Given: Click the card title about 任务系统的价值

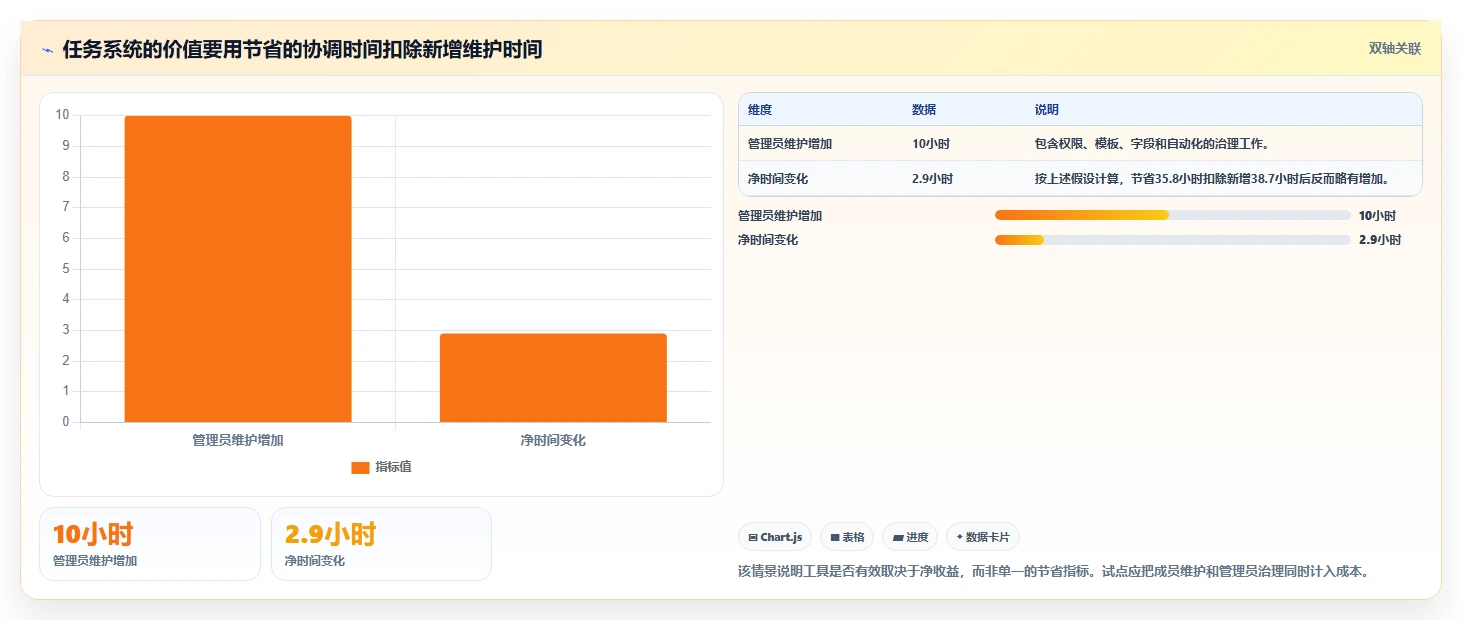Looking at the screenshot, I should 302,50.
